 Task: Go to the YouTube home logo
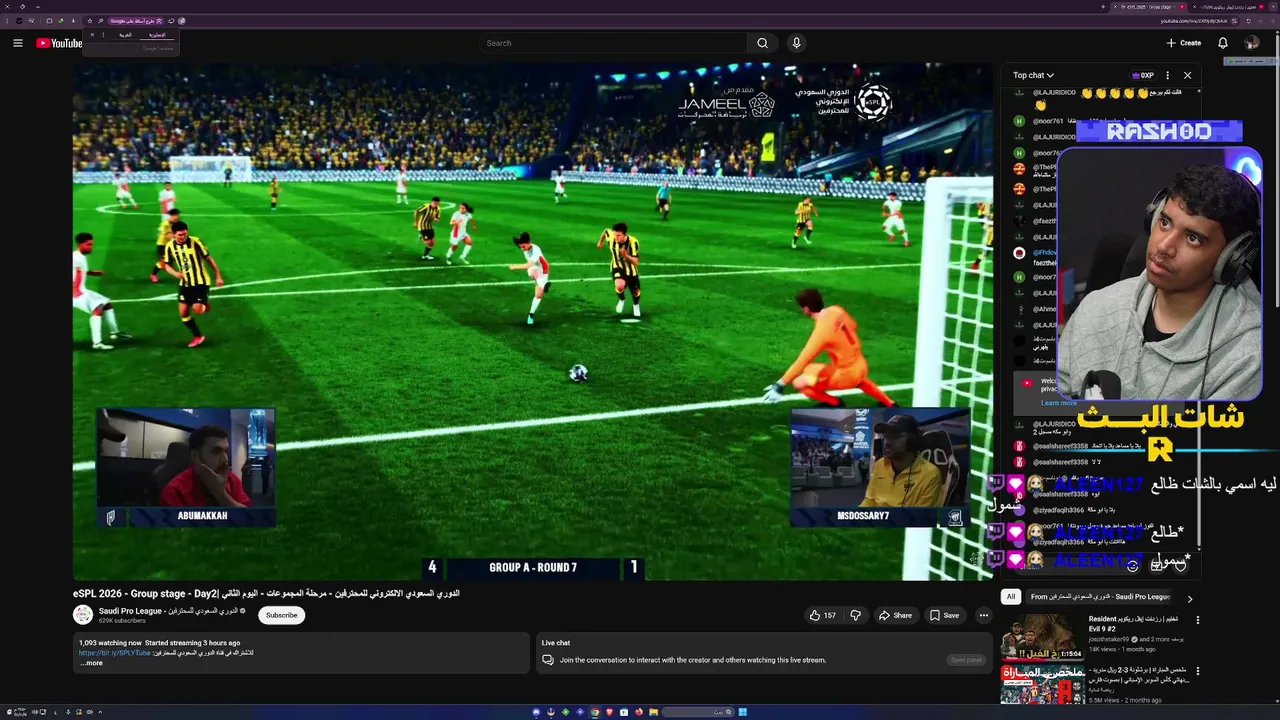[x=59, y=43]
